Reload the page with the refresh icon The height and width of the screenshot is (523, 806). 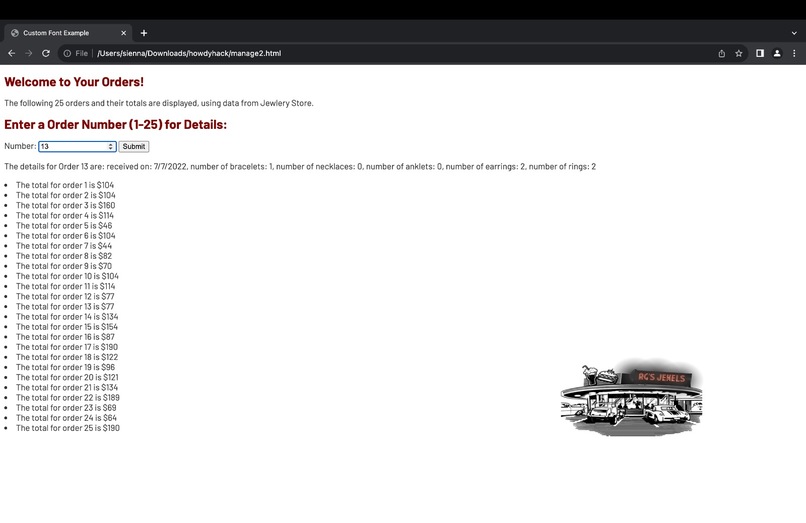pos(46,53)
